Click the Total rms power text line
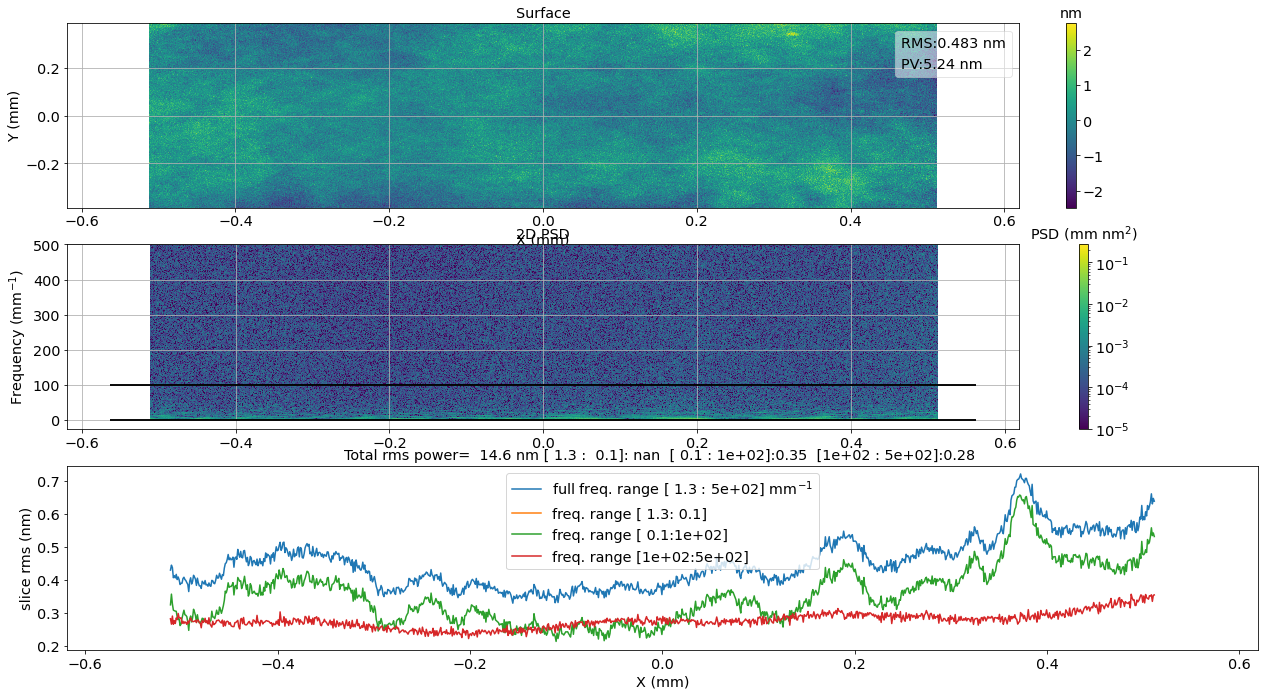This screenshot has width=1264, height=696. coord(659,455)
